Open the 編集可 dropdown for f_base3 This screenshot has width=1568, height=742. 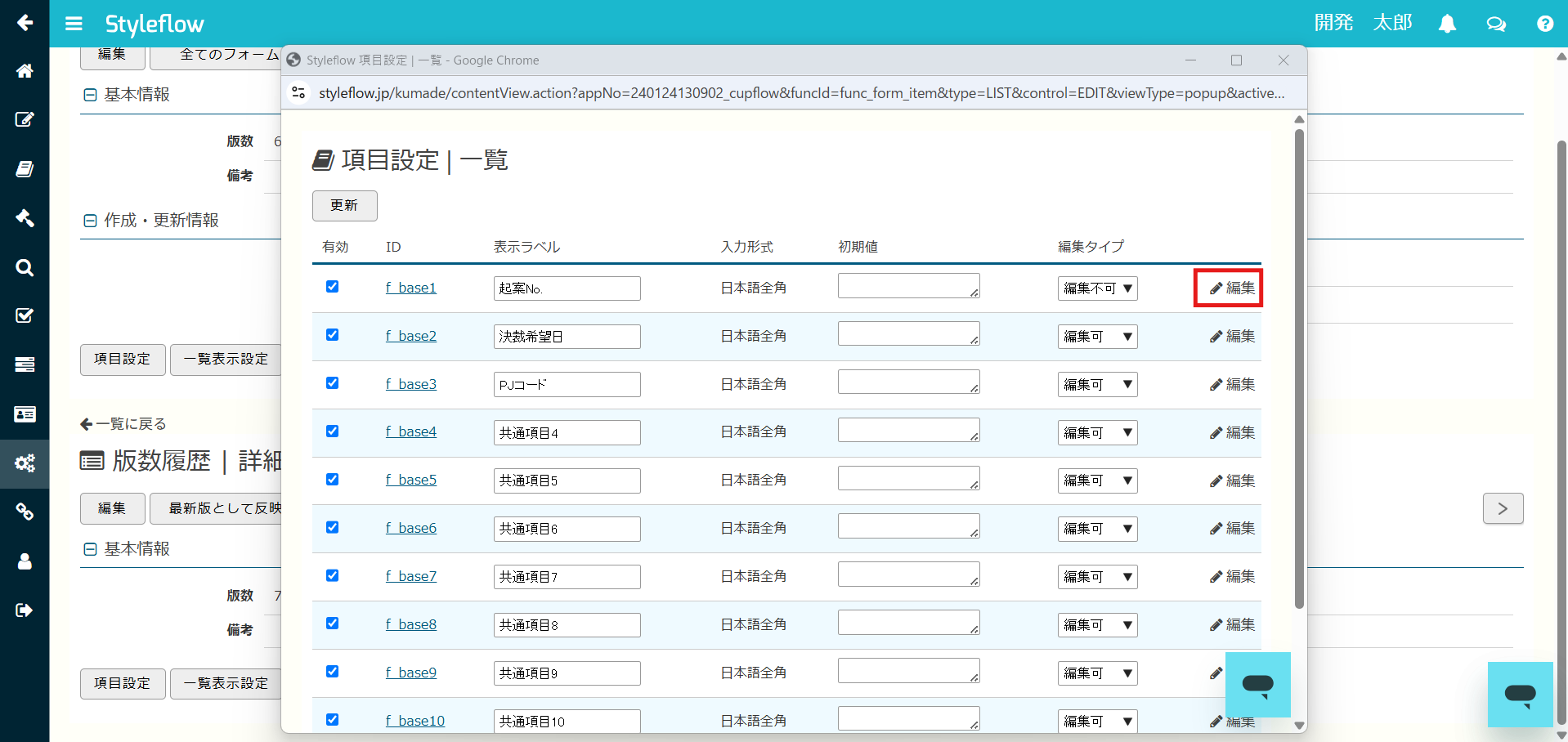(x=1097, y=384)
